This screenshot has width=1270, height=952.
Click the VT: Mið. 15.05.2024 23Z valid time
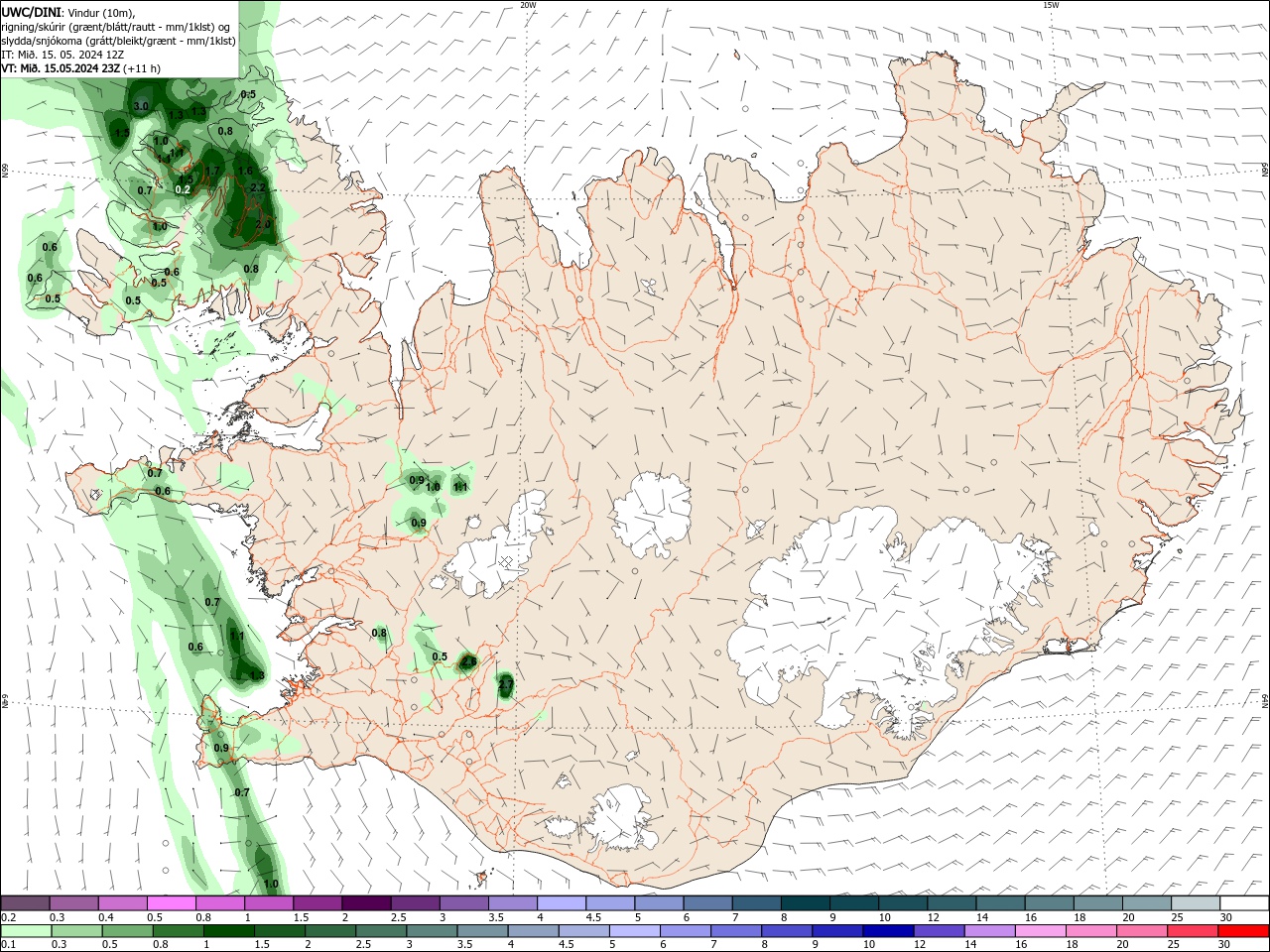point(62,68)
